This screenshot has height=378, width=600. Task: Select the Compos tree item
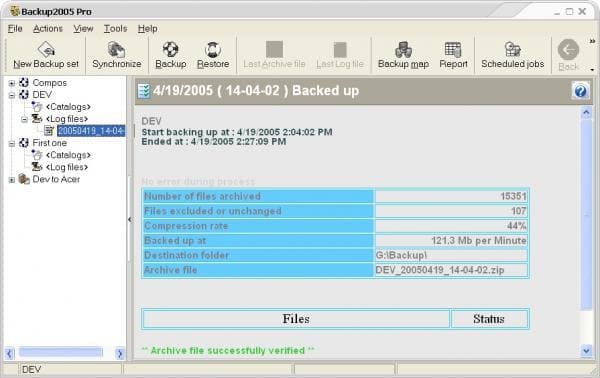pos(49,83)
